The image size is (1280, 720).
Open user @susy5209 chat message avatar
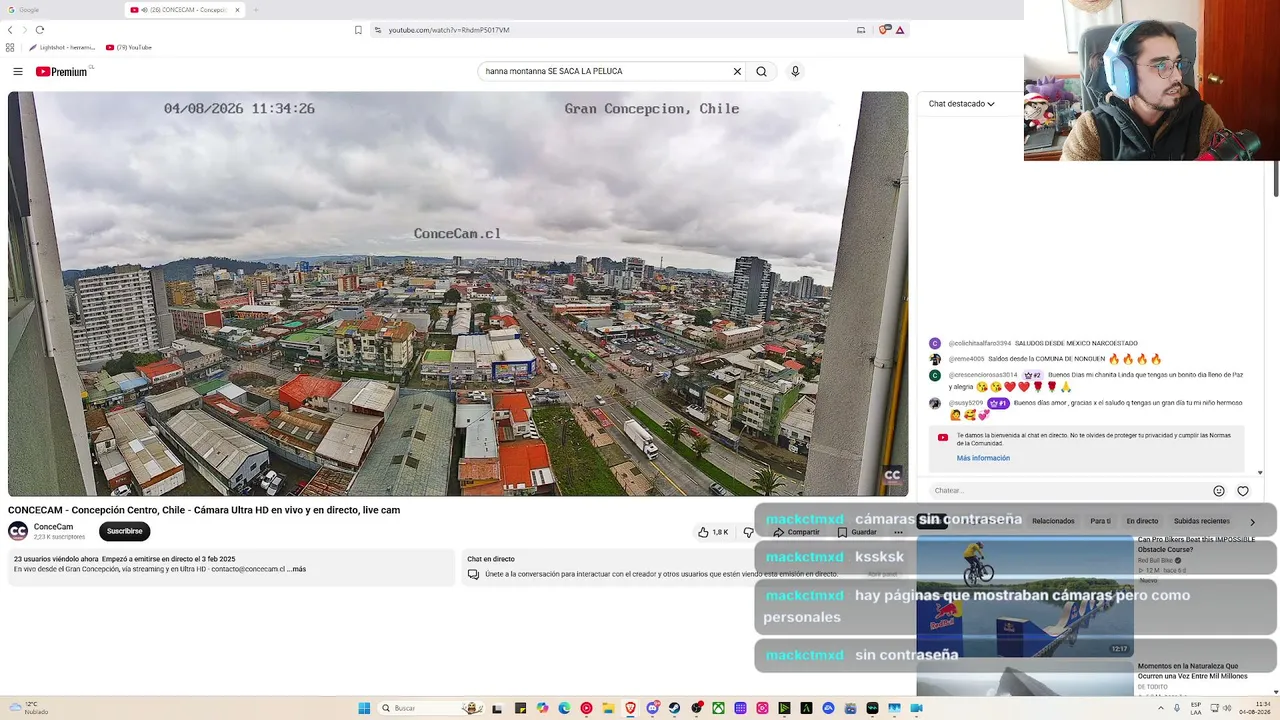point(935,403)
